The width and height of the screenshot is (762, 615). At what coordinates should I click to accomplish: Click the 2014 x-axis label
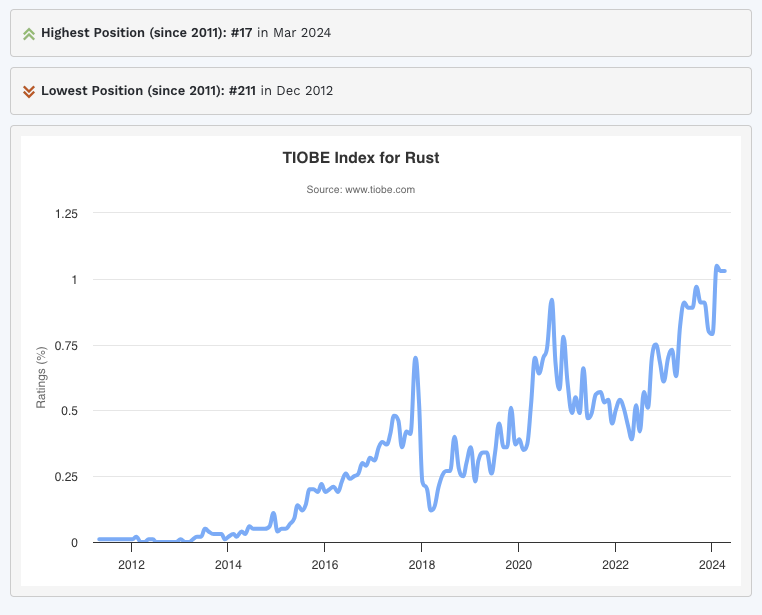coord(228,565)
